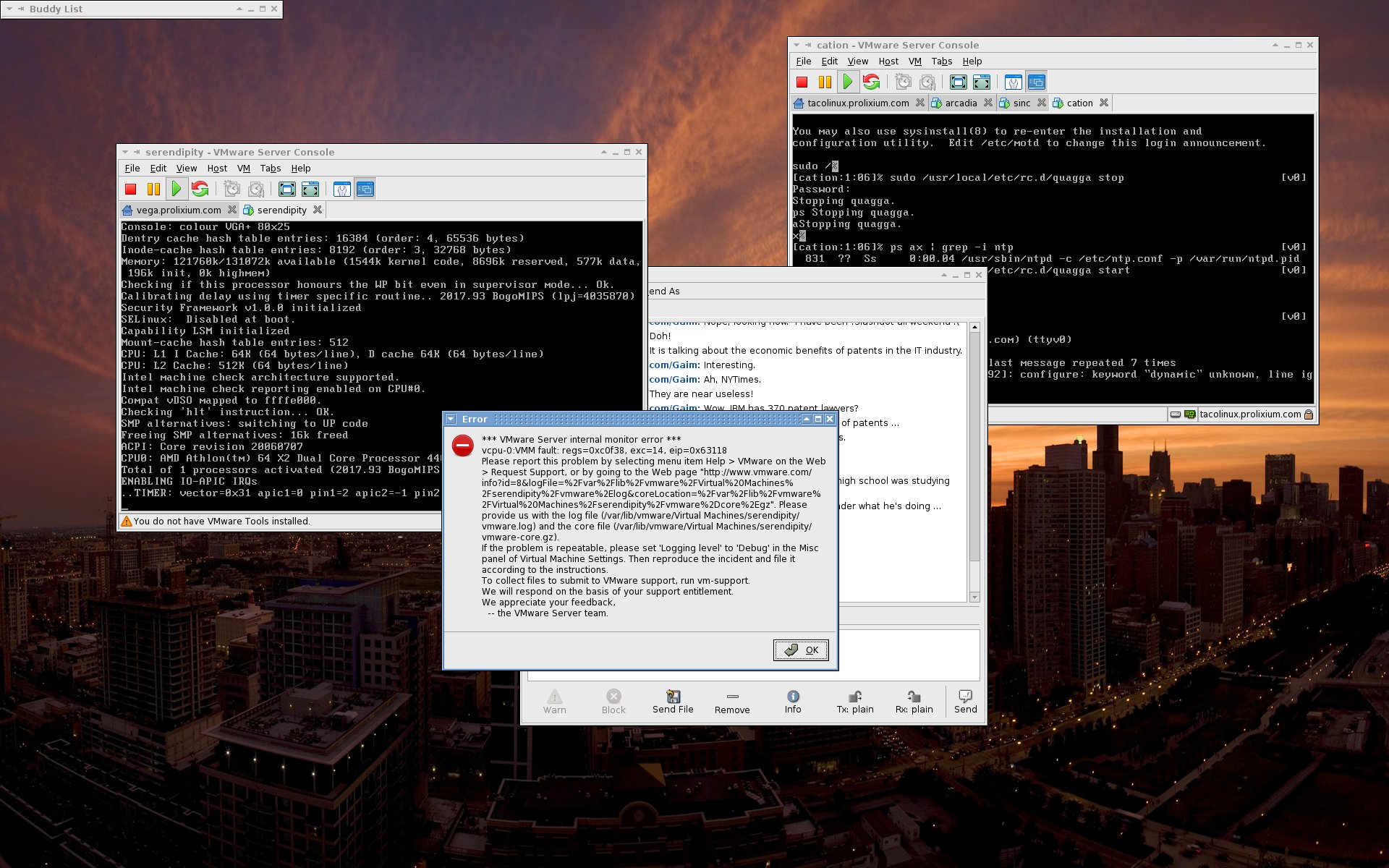Close the sinc tab in cation console
Screen dimensions: 1389x868
[1042, 103]
